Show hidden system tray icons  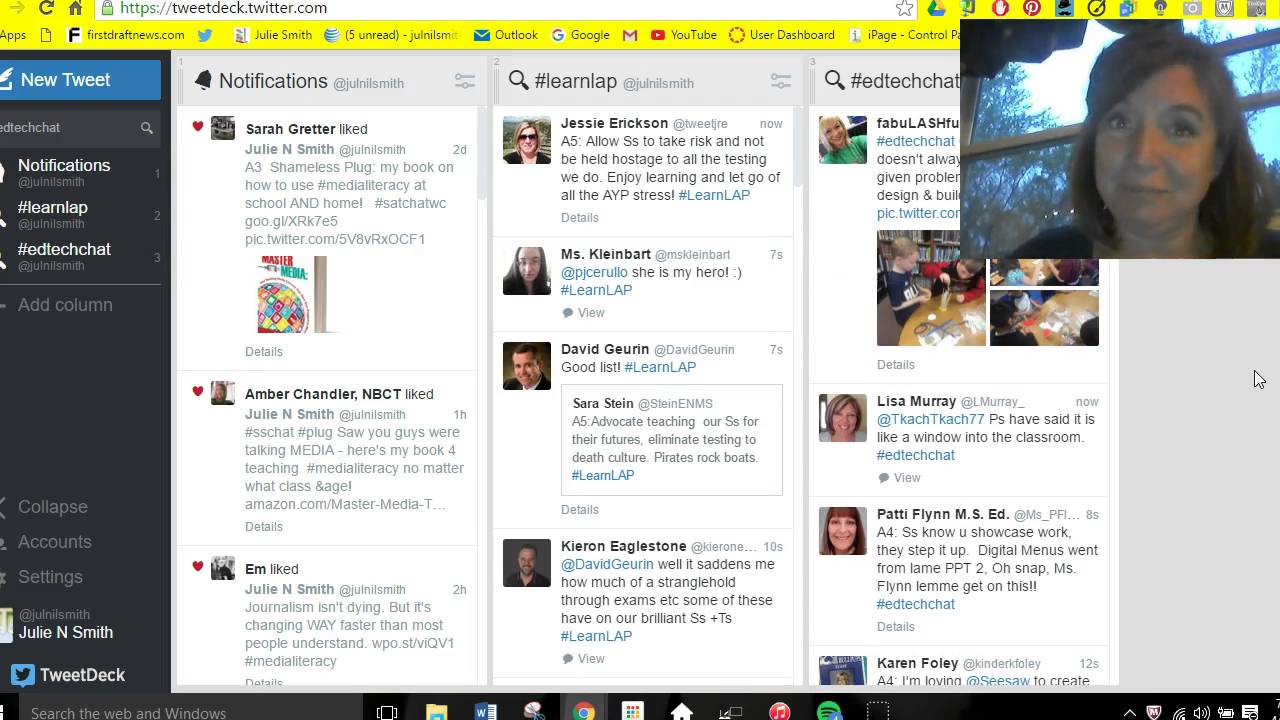click(1130, 713)
